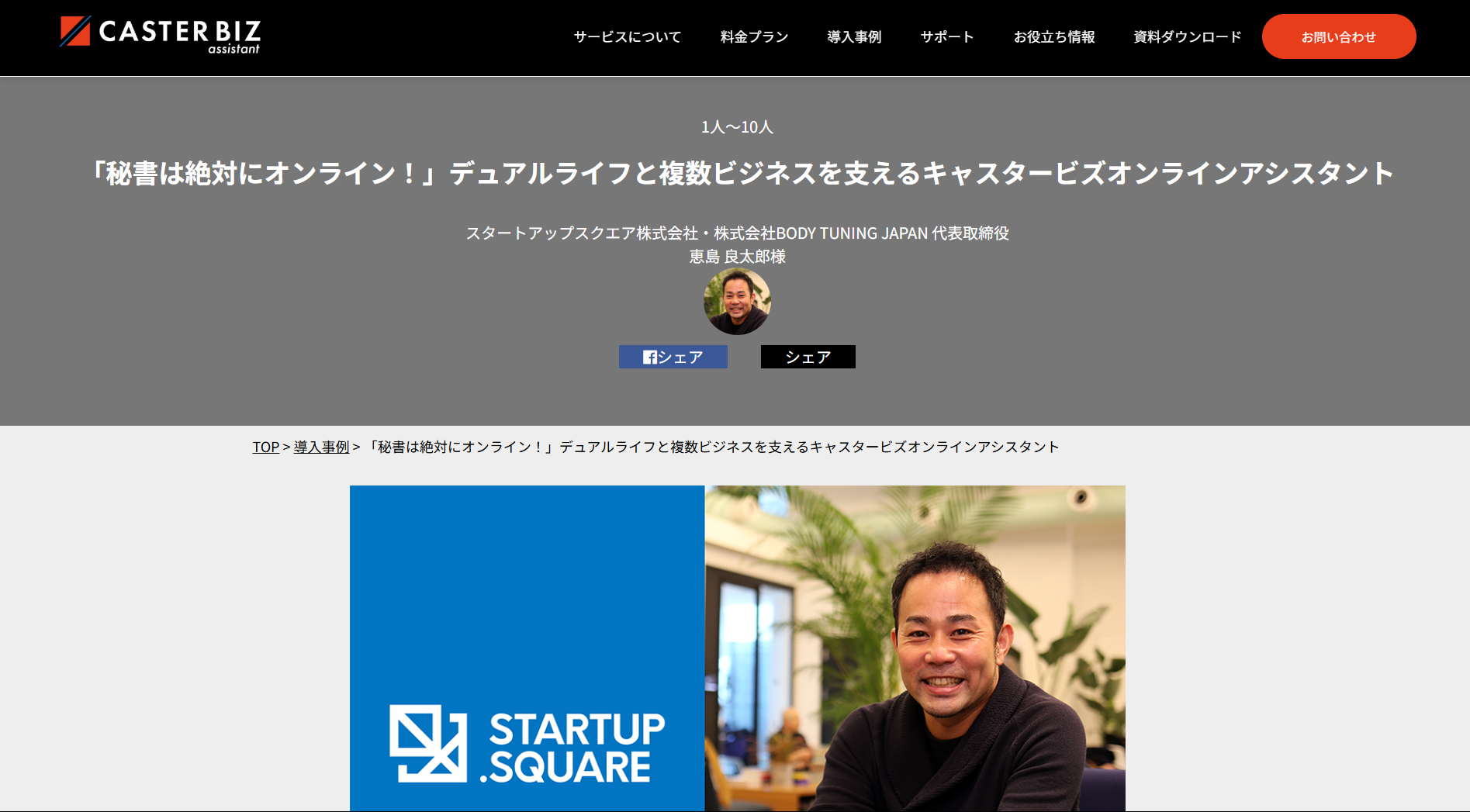Click the photo of the smiling man
This screenshot has width=1470, height=812.
(x=915, y=648)
